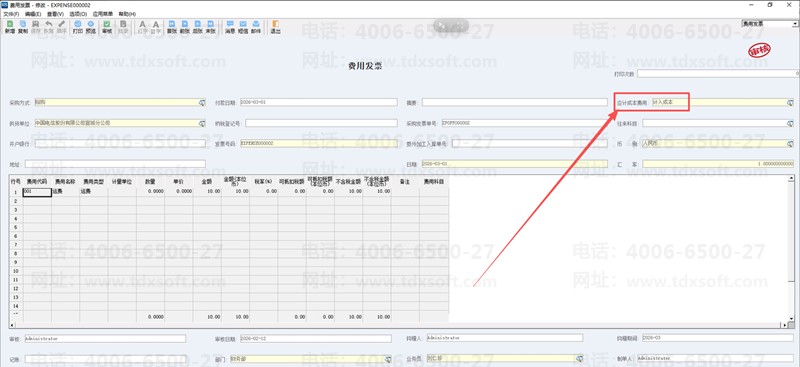Click the 打印 (print) toolbar icon
This screenshot has height=367, width=800.
pos(78,27)
